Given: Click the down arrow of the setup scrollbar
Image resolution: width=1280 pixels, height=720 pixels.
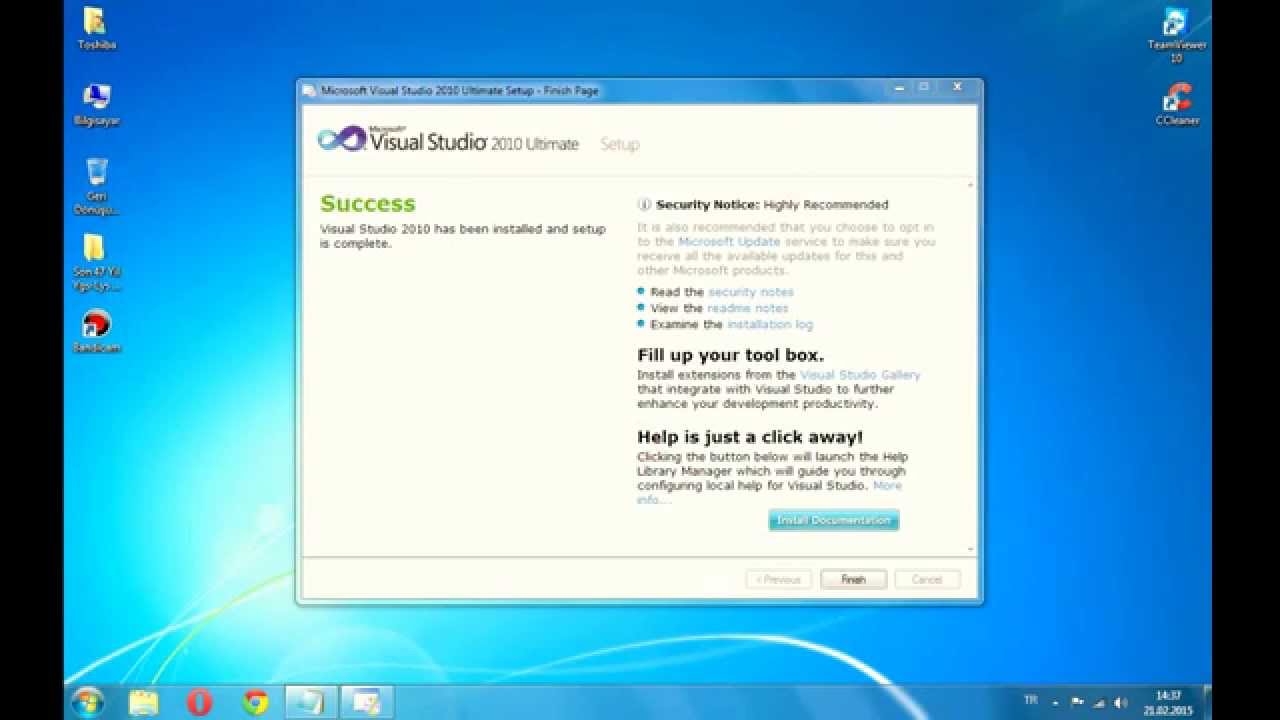Looking at the screenshot, I should pos(970,549).
